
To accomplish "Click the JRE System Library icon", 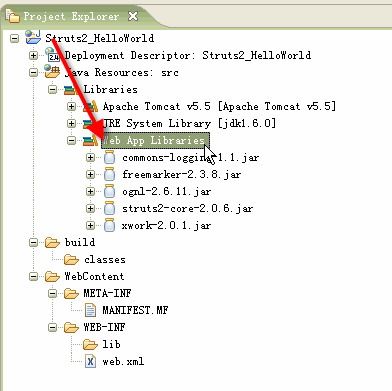I will tap(90, 123).
